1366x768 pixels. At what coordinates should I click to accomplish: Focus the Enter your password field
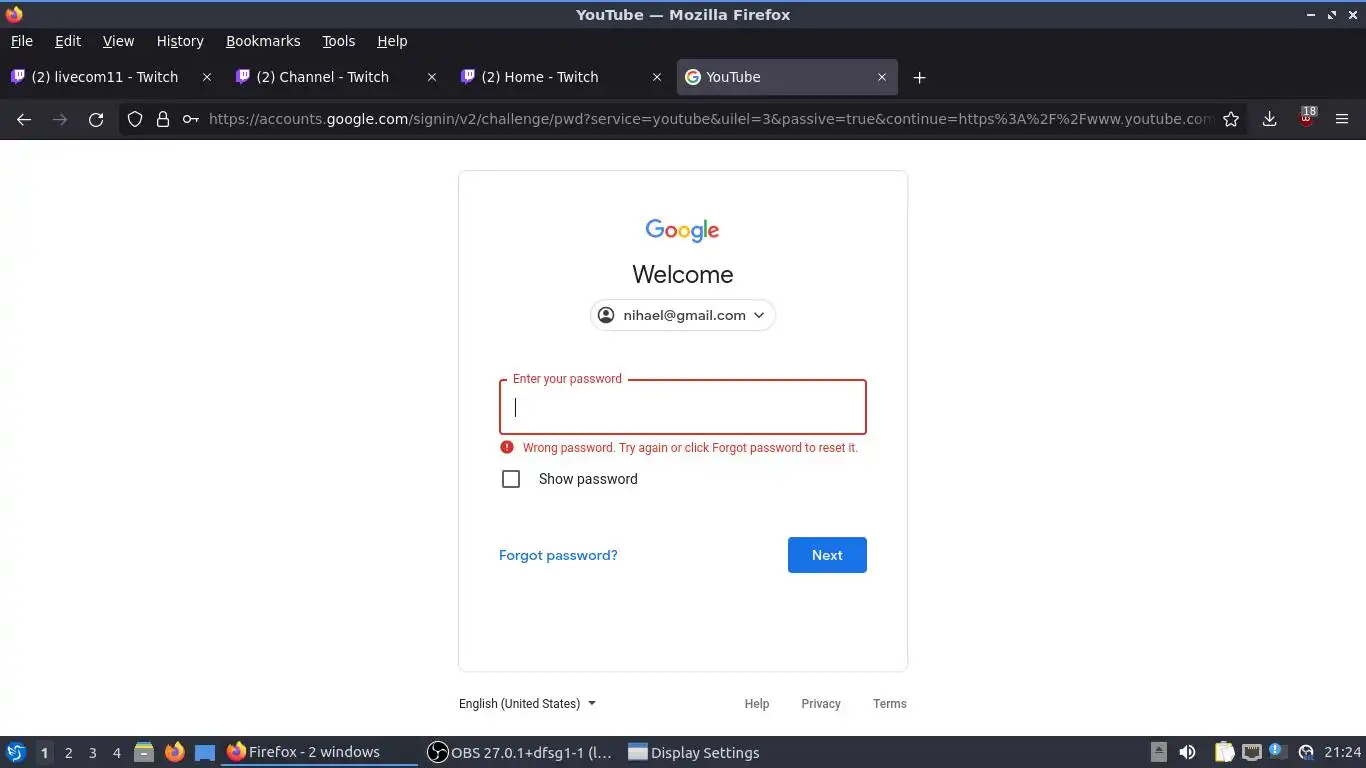(683, 407)
